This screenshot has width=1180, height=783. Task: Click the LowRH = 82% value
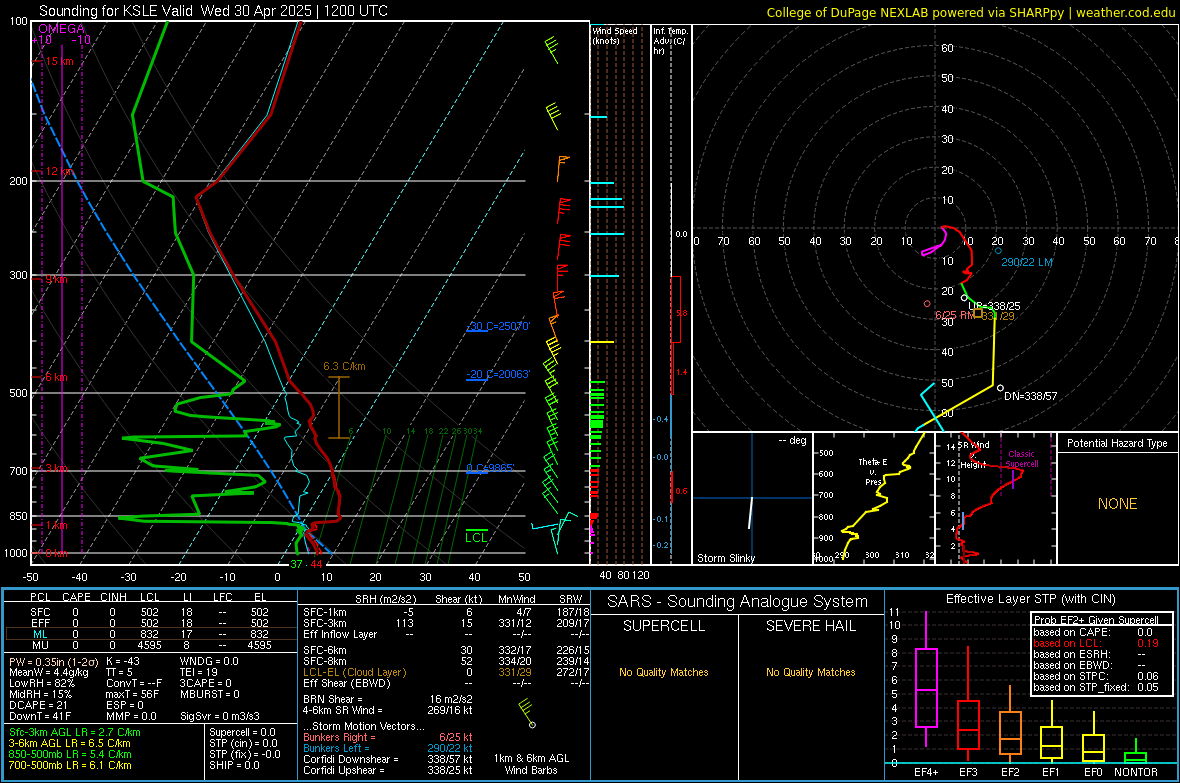click(x=41, y=683)
